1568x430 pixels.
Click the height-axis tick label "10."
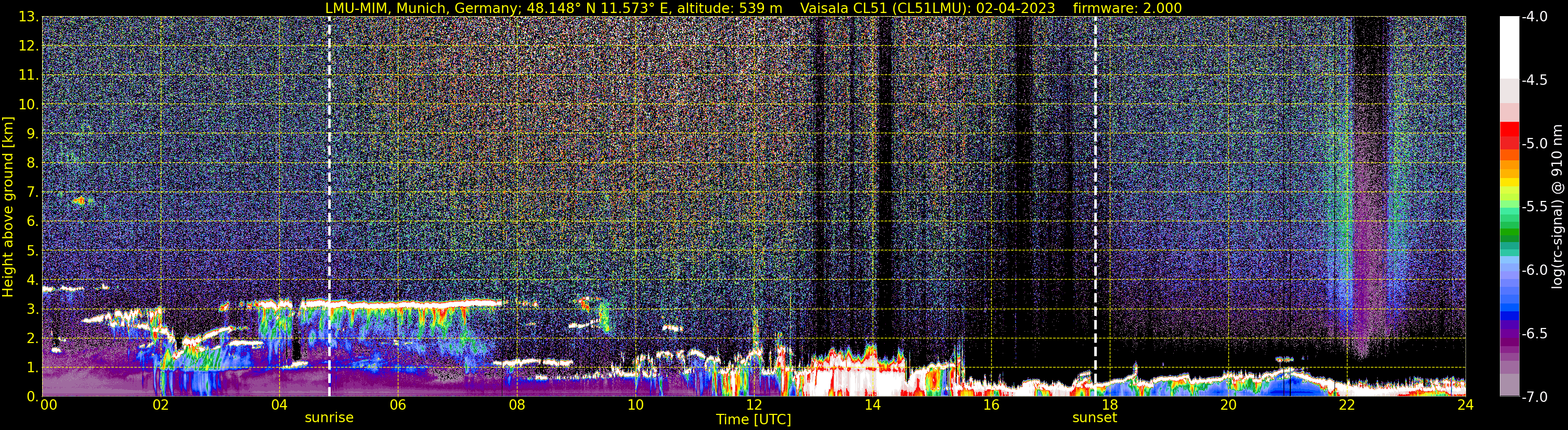[x=29, y=104]
